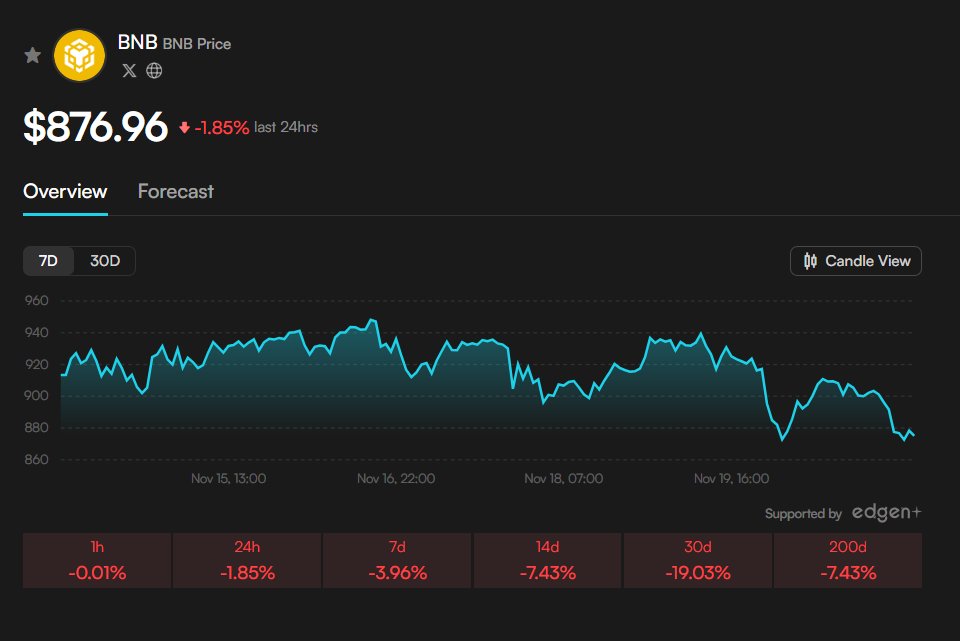Click the 24h performance cell showing -1.85%
This screenshot has width=960, height=641.
coord(246,560)
